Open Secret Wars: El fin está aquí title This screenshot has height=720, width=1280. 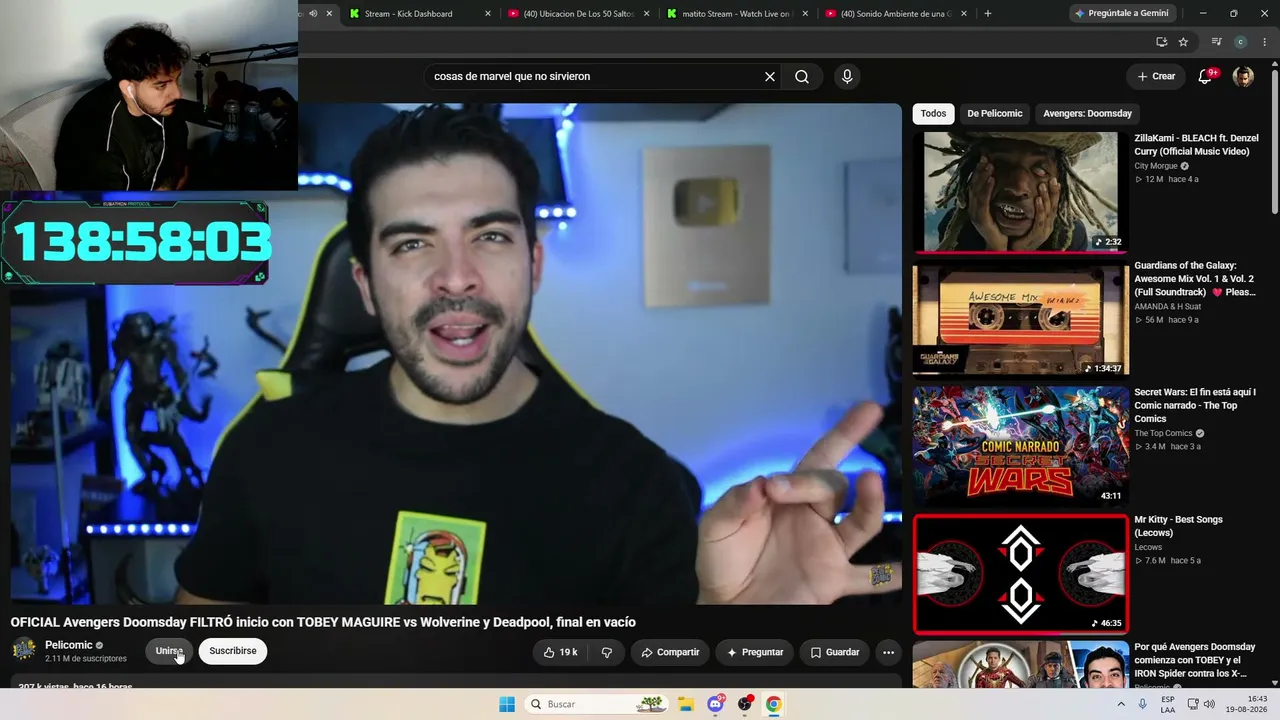pyautogui.click(x=1195, y=405)
